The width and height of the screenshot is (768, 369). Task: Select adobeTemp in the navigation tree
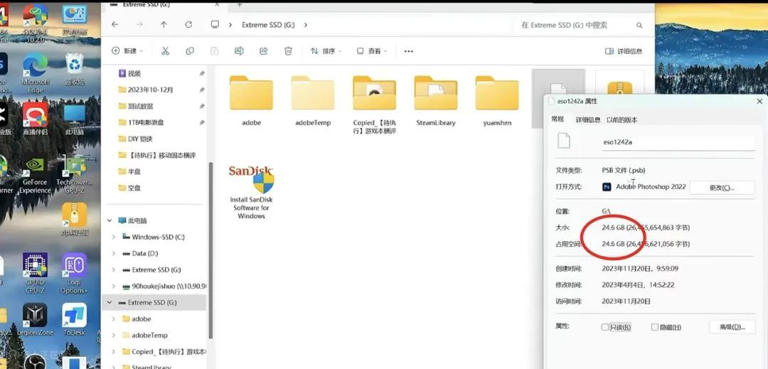(145, 335)
